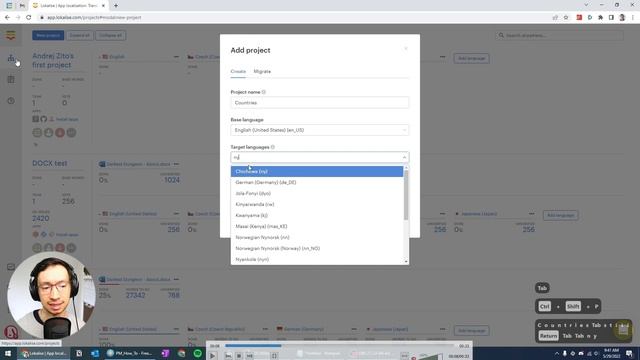Click the browser extensions puzzle icon
This screenshot has height=360, width=640.
[x=600, y=18]
